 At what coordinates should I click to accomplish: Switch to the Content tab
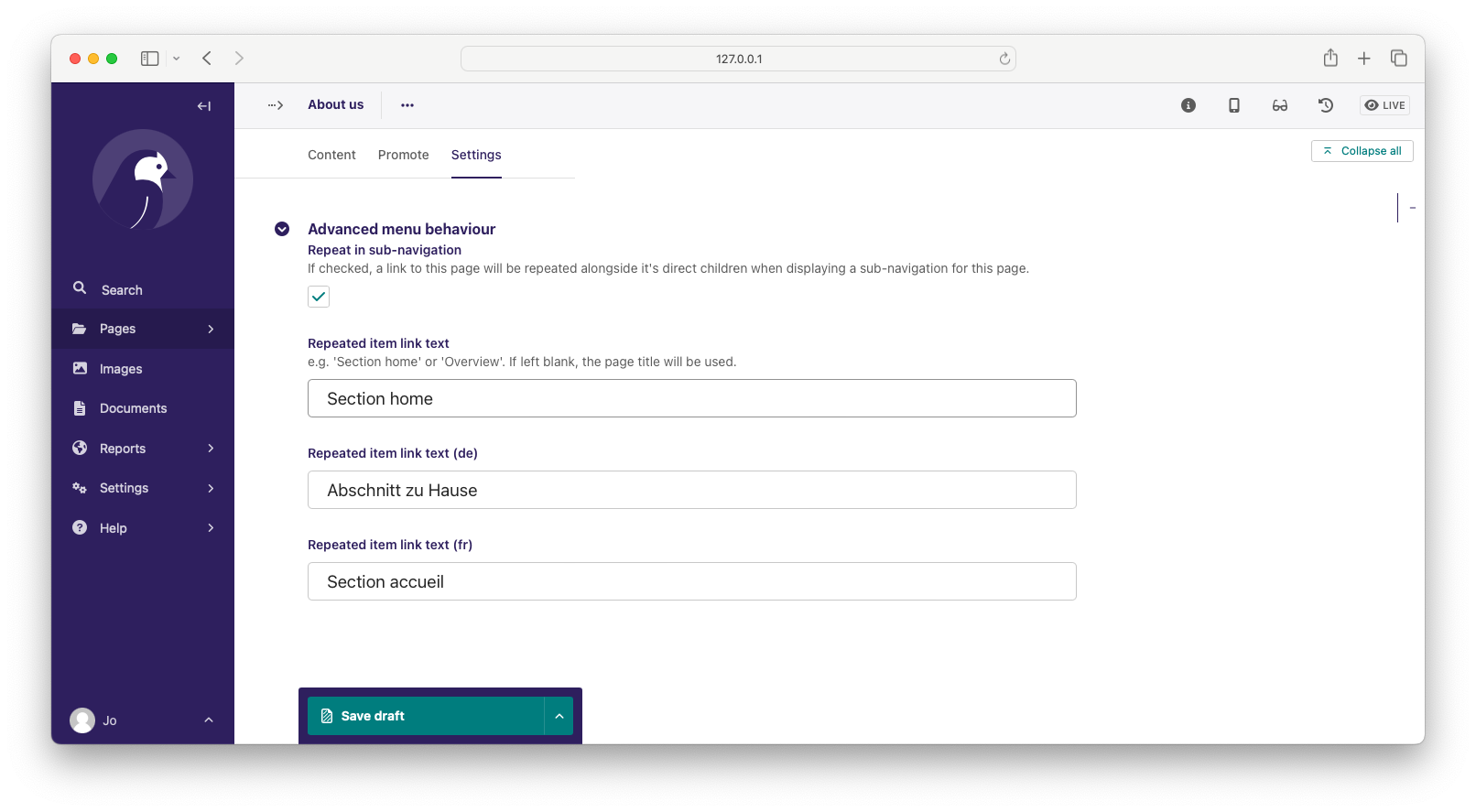point(331,155)
